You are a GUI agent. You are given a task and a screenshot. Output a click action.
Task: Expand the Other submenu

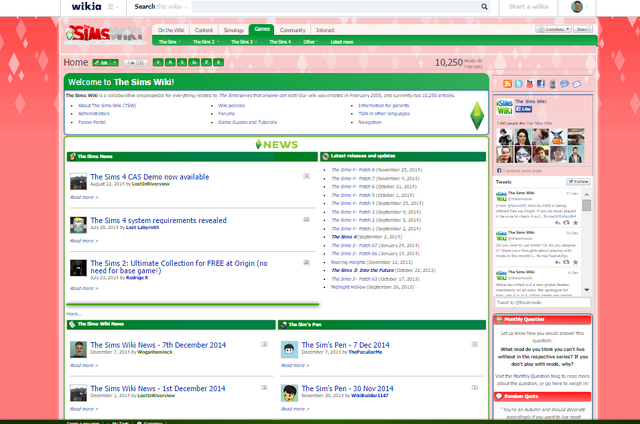click(311, 42)
